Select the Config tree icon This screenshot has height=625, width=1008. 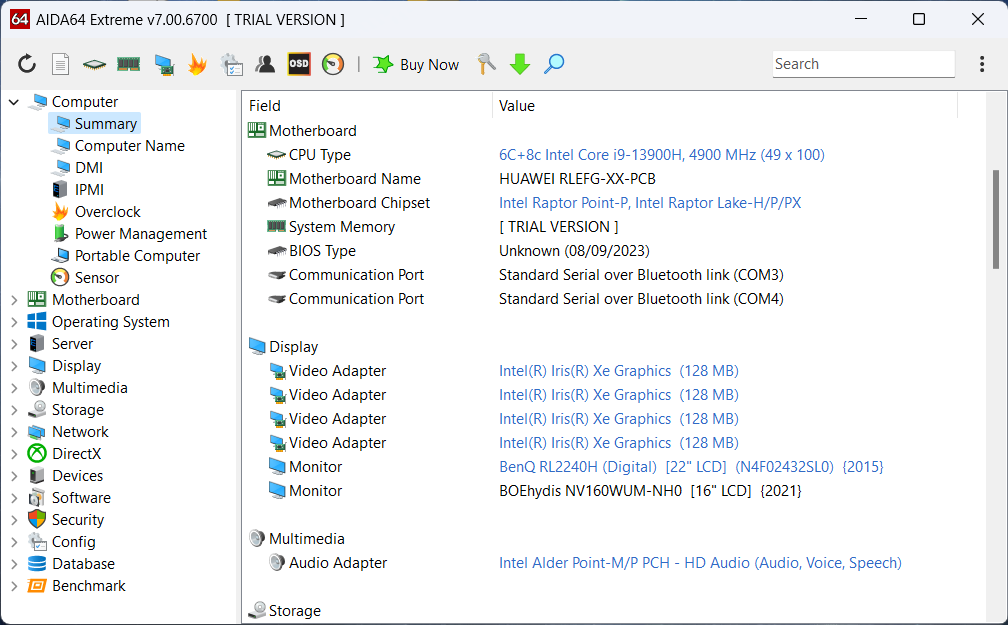[x=37, y=541]
